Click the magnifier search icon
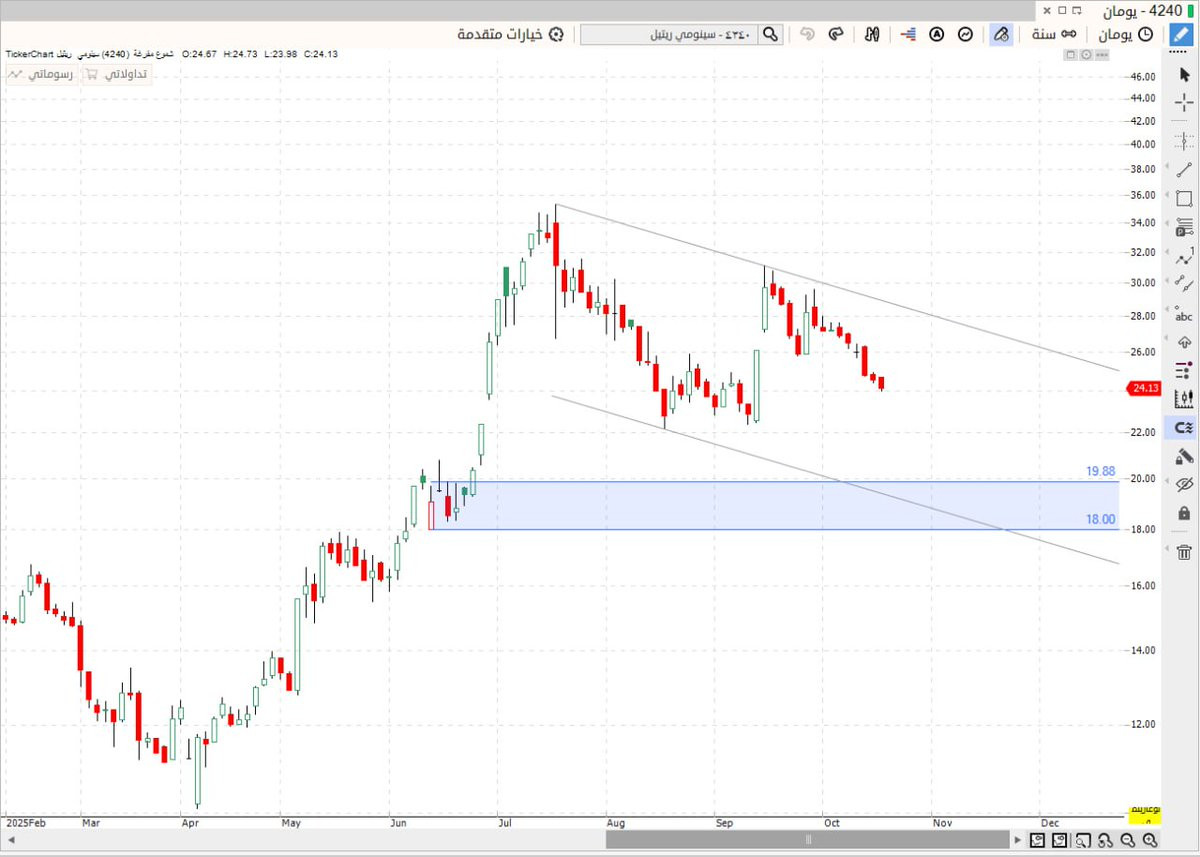Screen dimensions: 1200x857 [771, 34]
